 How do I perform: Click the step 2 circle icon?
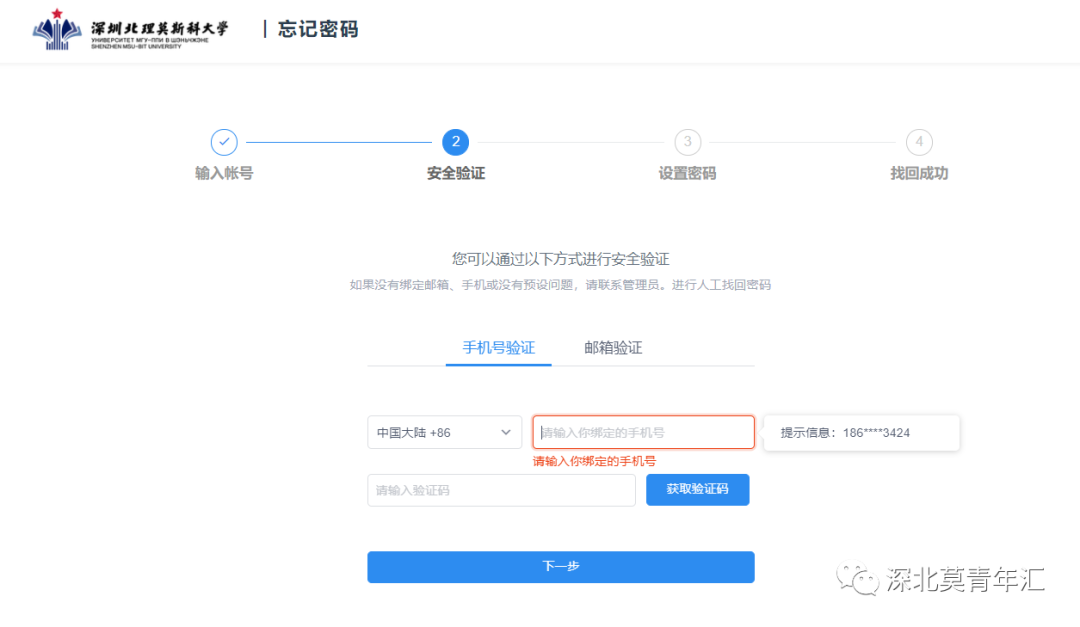(456, 142)
